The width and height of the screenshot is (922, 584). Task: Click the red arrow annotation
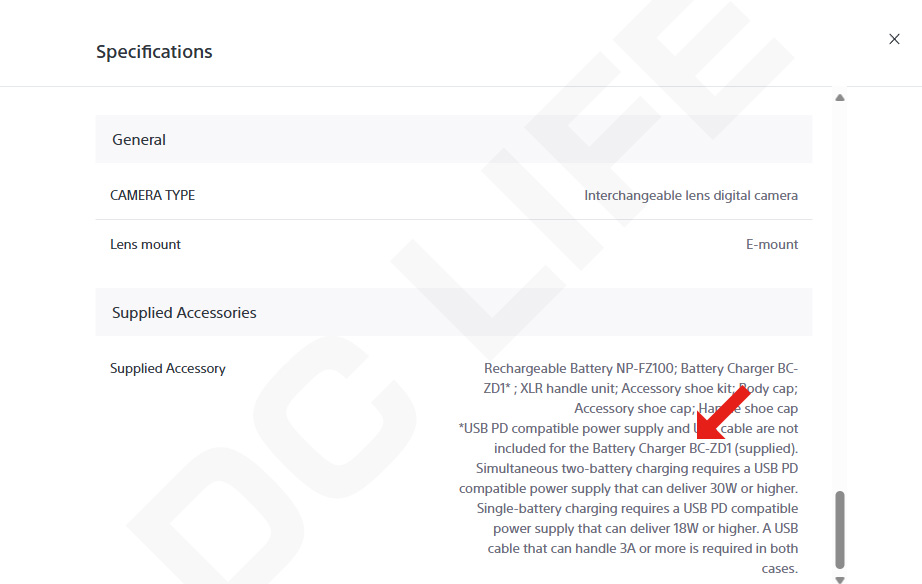[723, 412]
